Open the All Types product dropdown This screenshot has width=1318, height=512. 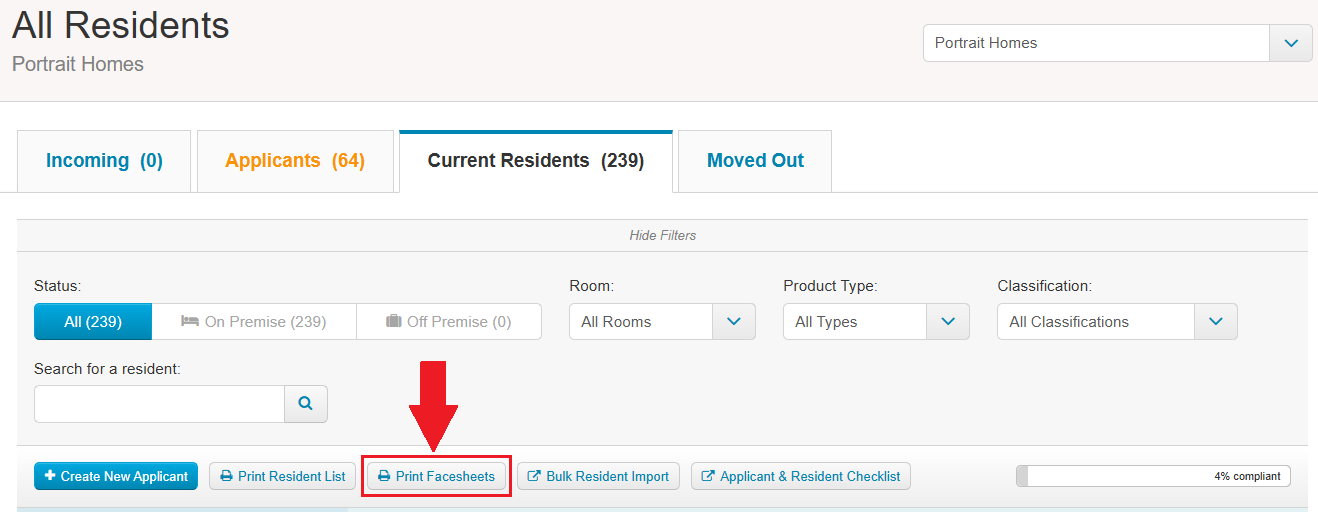tap(876, 322)
